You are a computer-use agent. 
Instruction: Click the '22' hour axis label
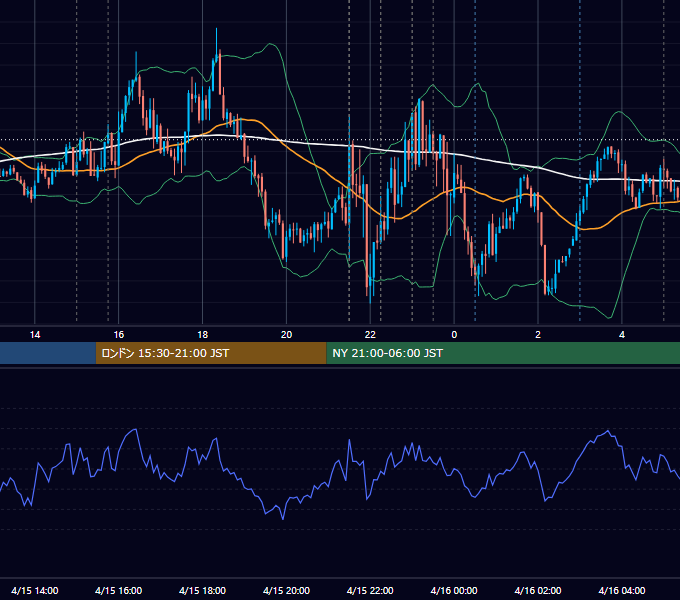[x=370, y=335]
